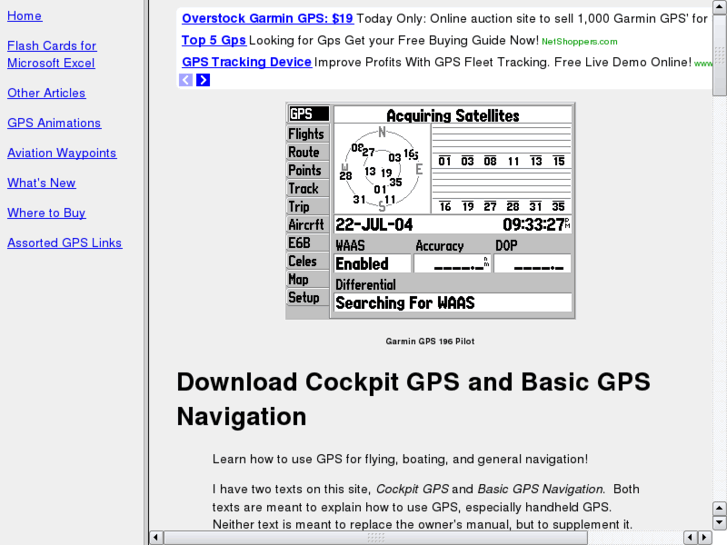
Task: Click the Garmin GPS 196 Pilot caption
Action: [430, 341]
